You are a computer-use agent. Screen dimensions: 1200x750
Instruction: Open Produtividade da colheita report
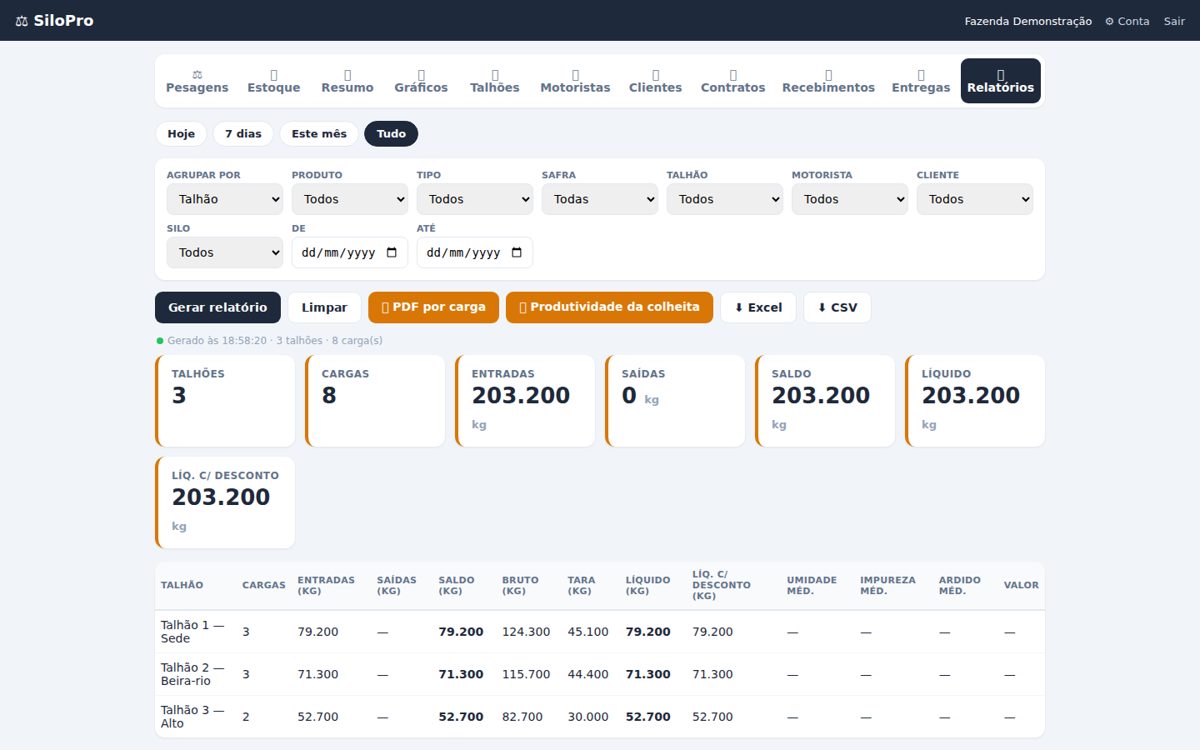(x=610, y=308)
